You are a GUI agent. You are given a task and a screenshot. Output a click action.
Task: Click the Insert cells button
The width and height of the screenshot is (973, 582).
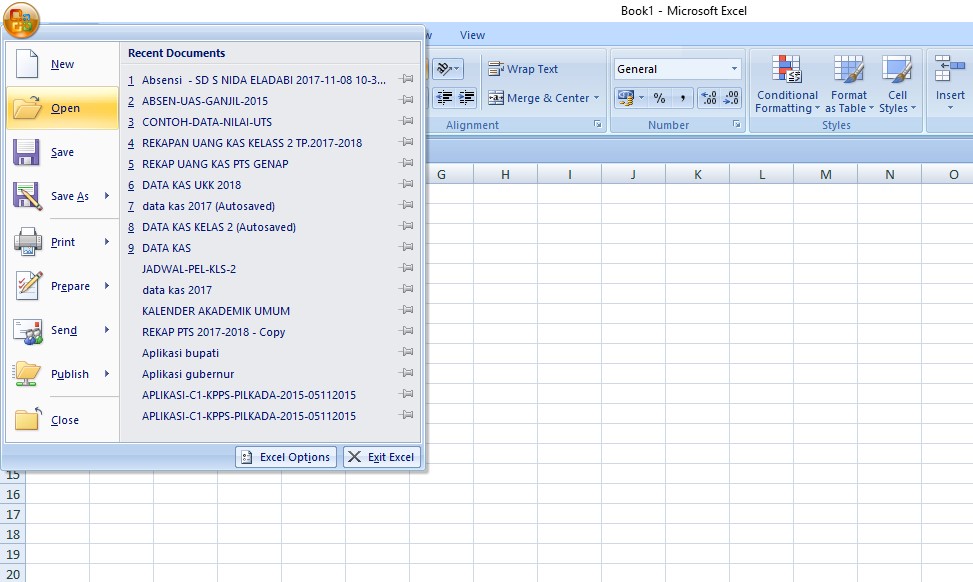[950, 84]
